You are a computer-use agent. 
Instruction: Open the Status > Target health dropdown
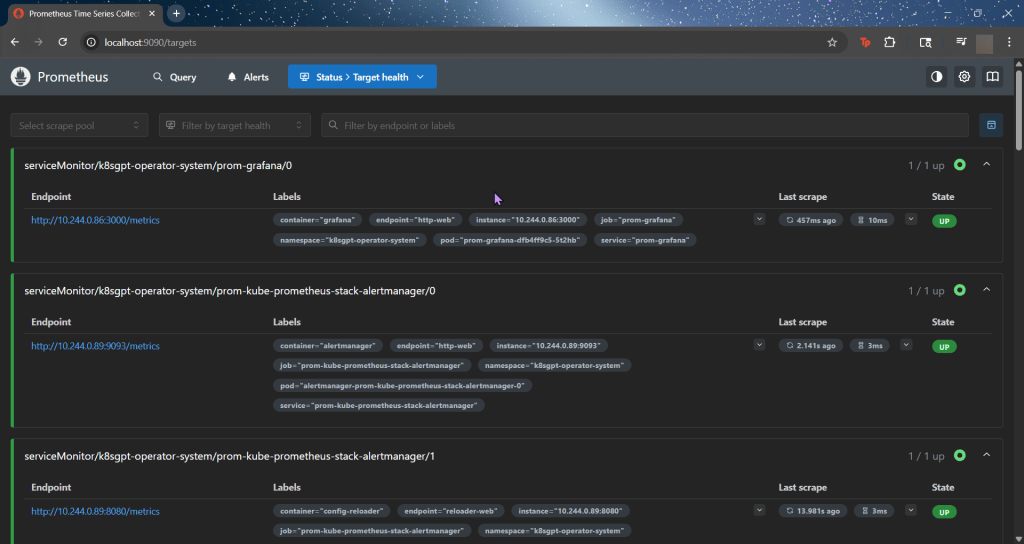[x=362, y=77]
